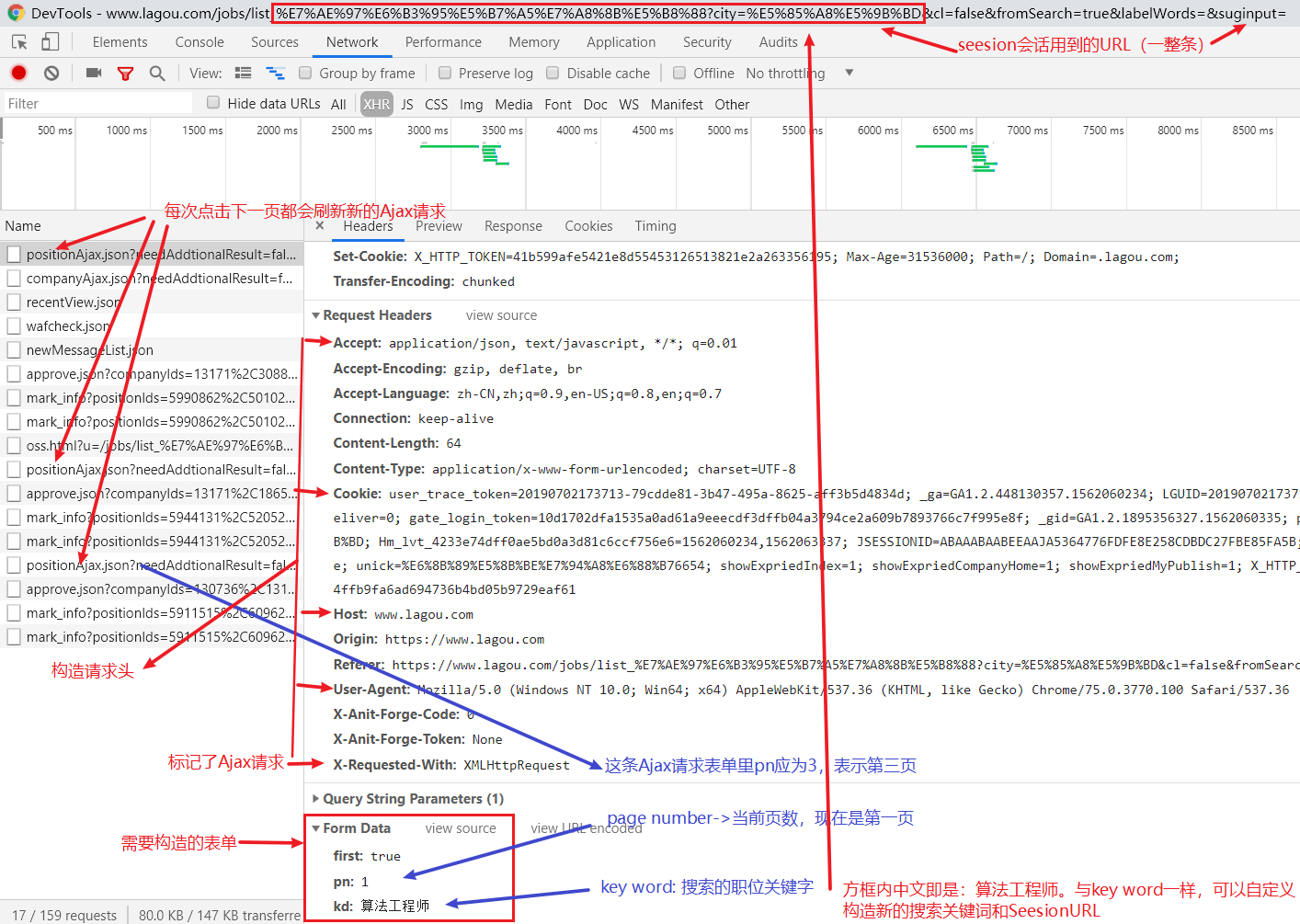This screenshot has width=1300, height=924.
Task: Stop recording network log with red button
Action: pyautogui.click(x=18, y=73)
